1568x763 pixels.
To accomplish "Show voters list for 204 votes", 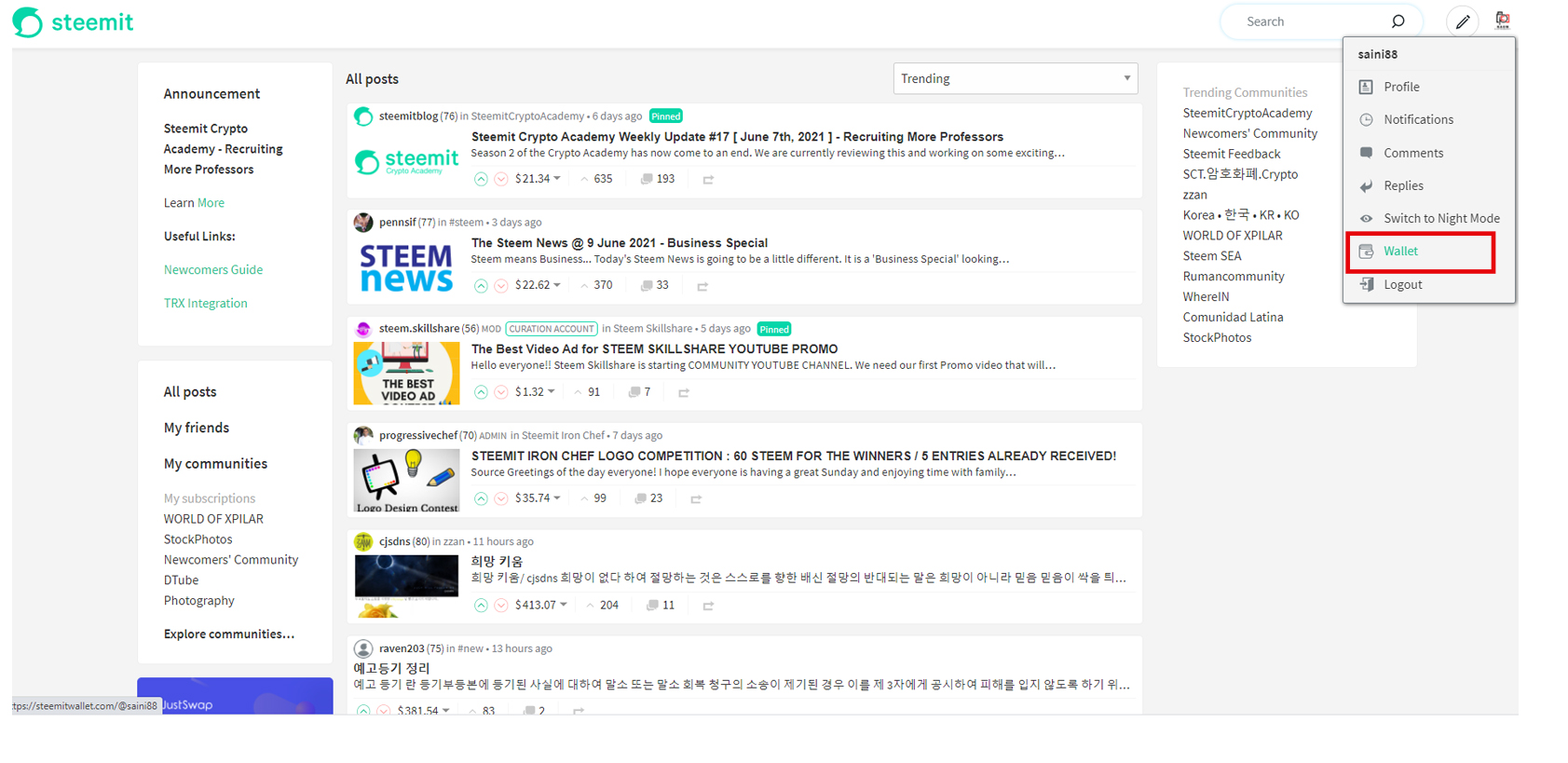I will (x=602, y=606).
